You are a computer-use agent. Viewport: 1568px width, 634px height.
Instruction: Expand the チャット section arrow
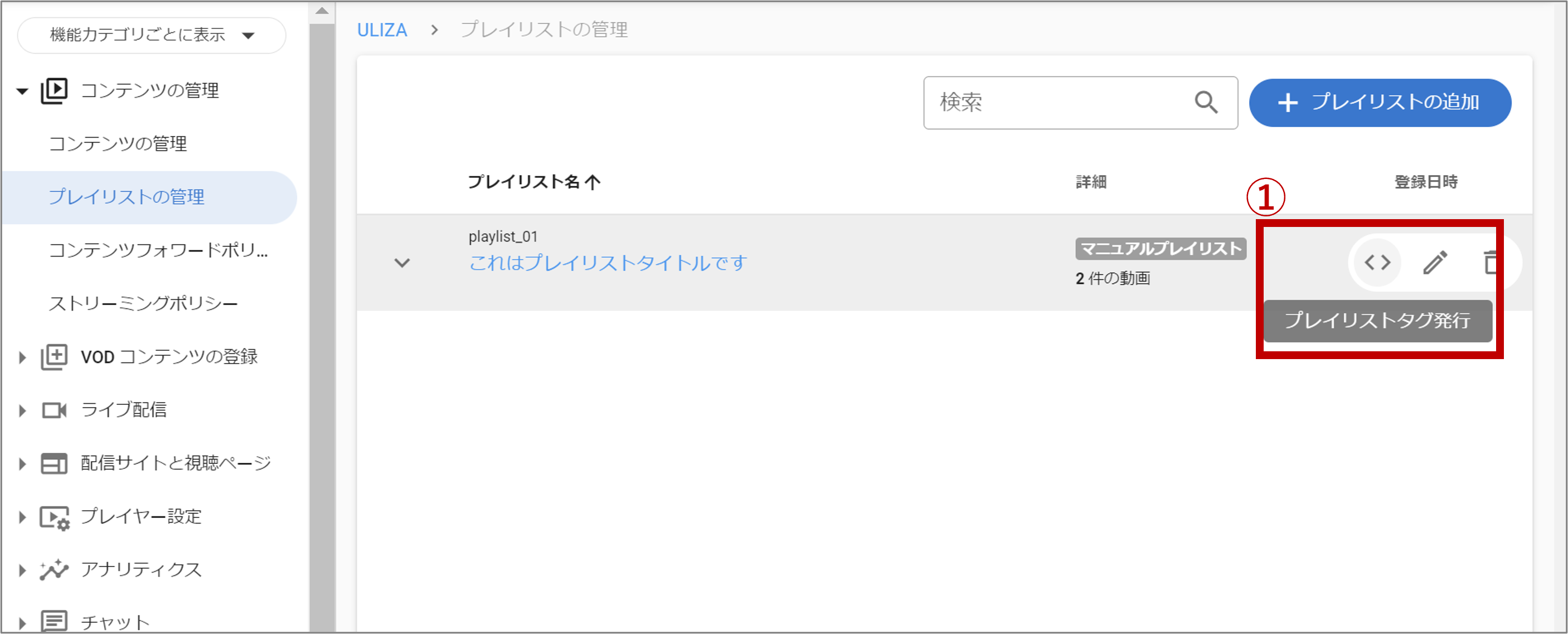pyautogui.click(x=22, y=622)
